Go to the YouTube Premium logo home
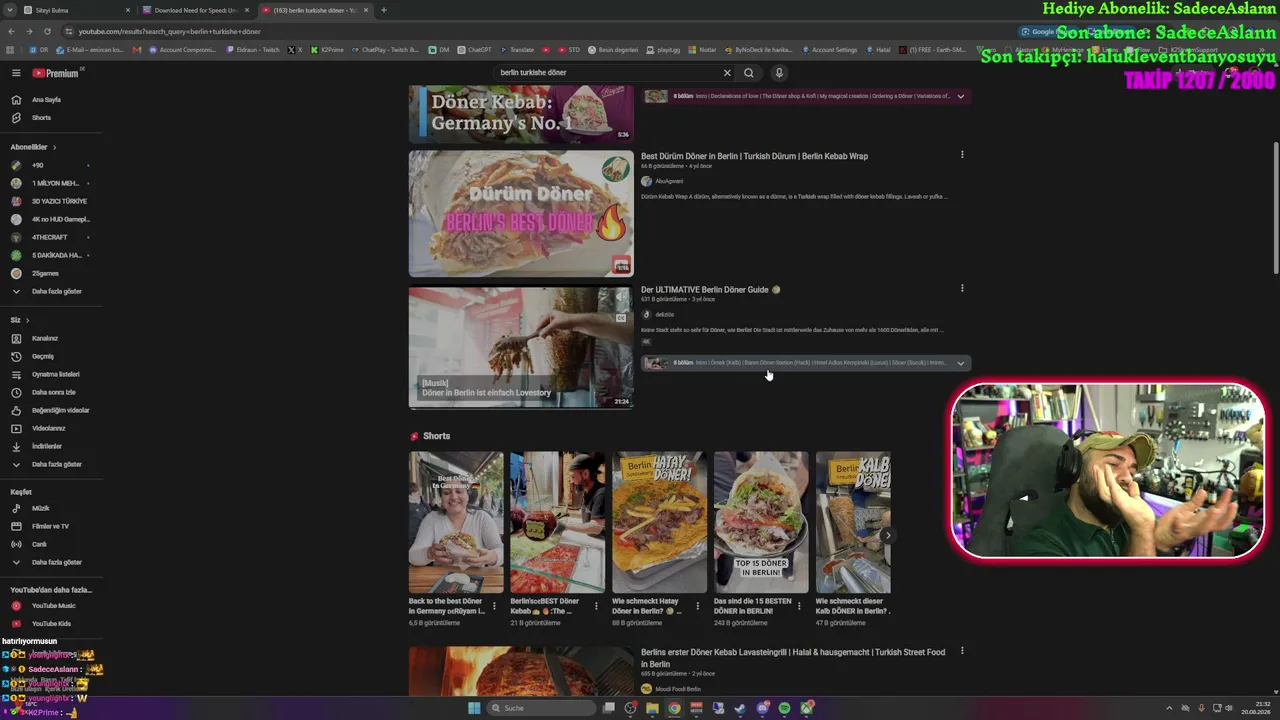The height and width of the screenshot is (720, 1280). tap(57, 73)
